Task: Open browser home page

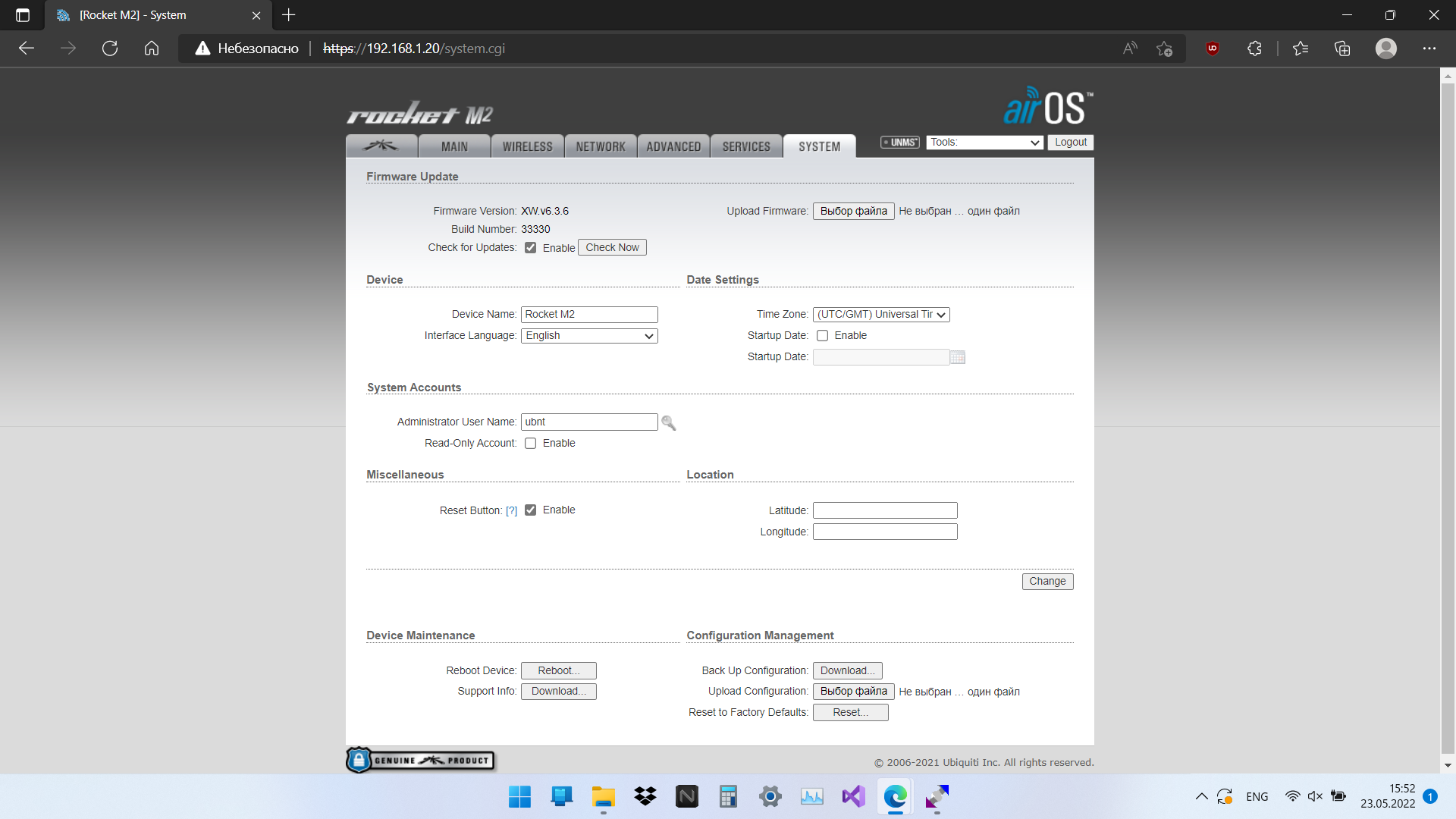Action: tap(152, 49)
